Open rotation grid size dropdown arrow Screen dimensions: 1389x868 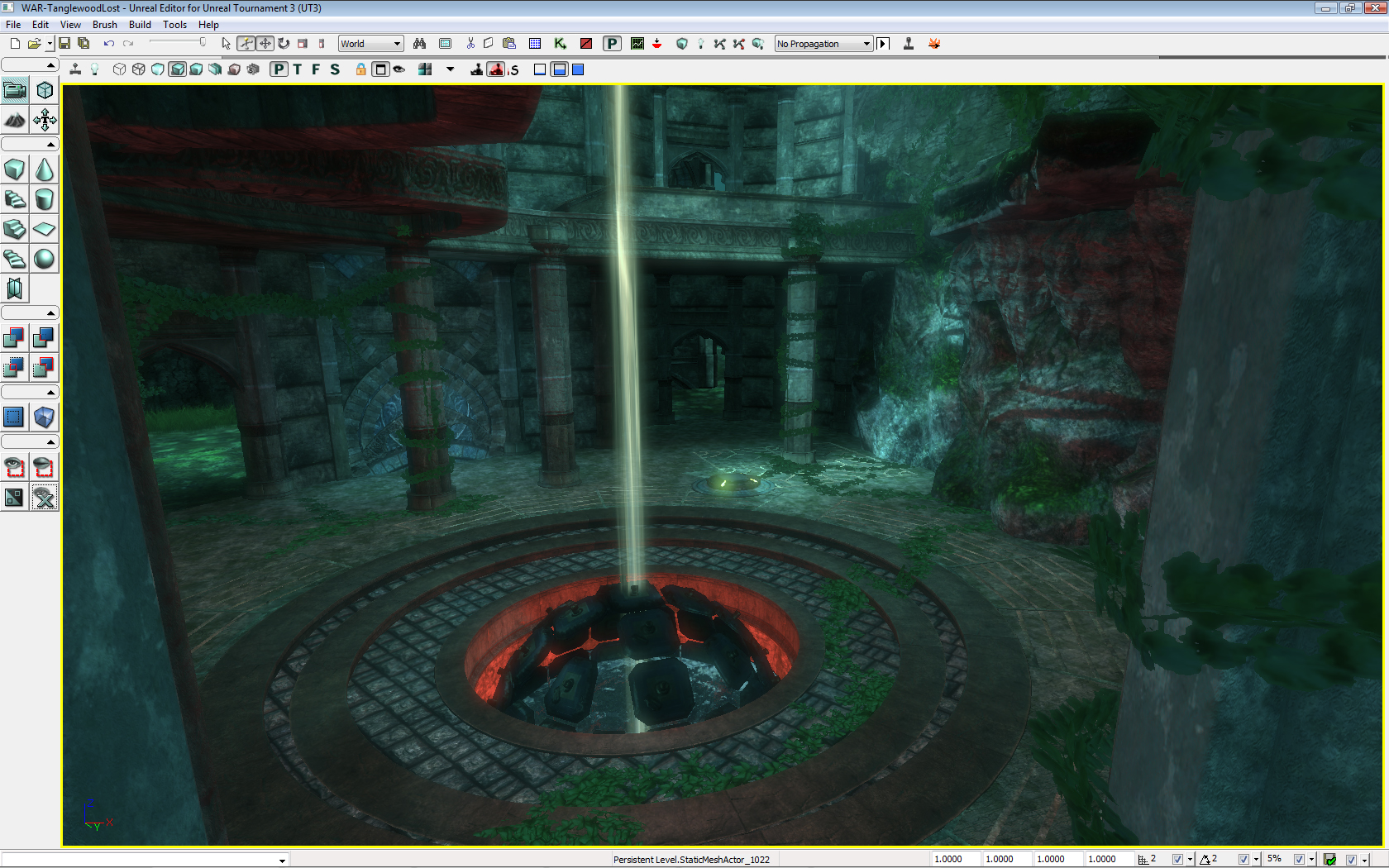pos(1256,860)
